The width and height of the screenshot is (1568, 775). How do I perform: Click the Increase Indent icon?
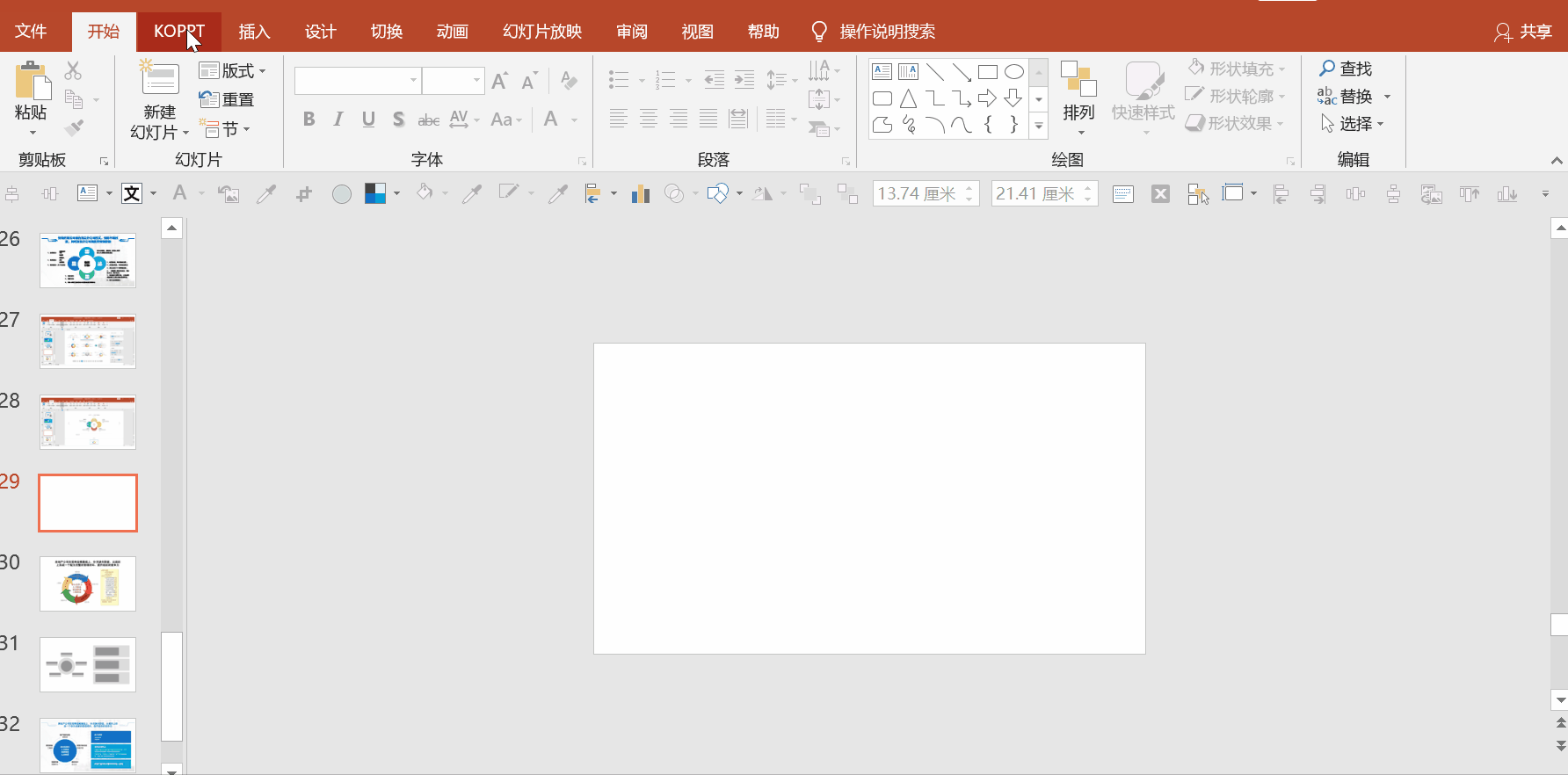point(744,80)
